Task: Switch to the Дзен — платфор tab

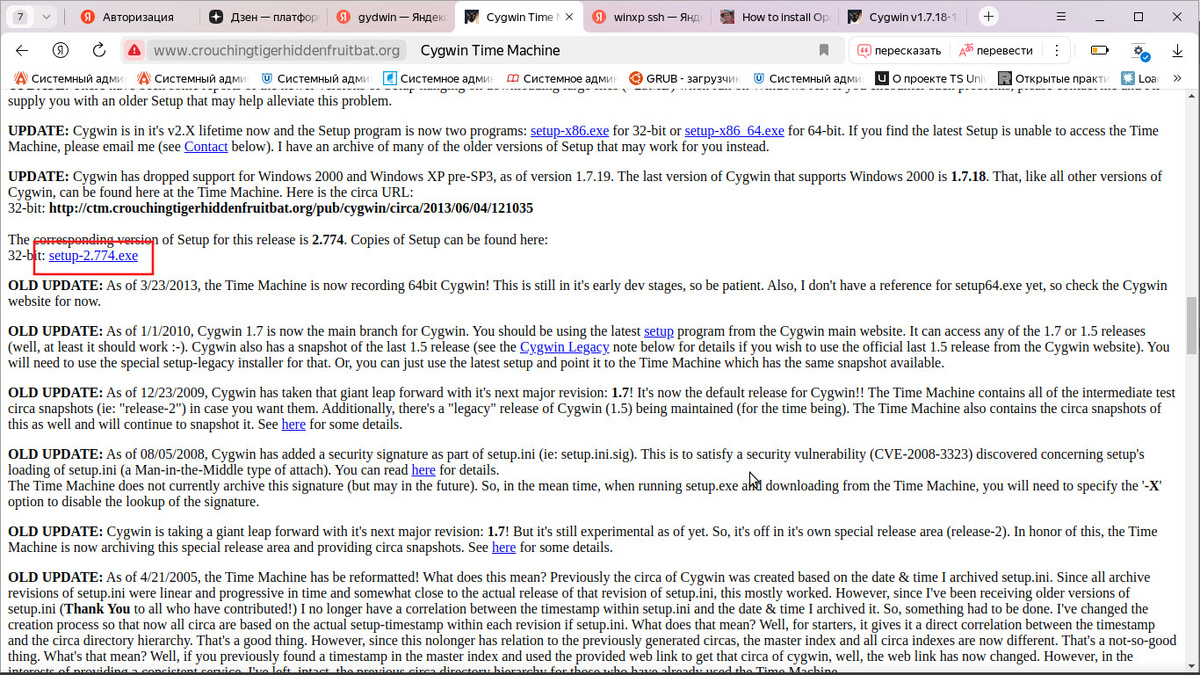Action: tap(264, 17)
